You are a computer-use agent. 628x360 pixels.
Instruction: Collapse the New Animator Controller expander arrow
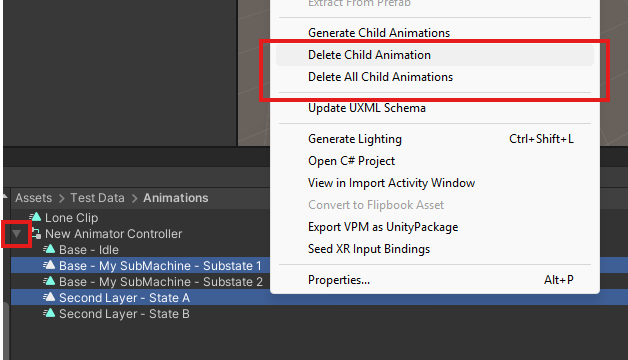[x=16, y=233]
